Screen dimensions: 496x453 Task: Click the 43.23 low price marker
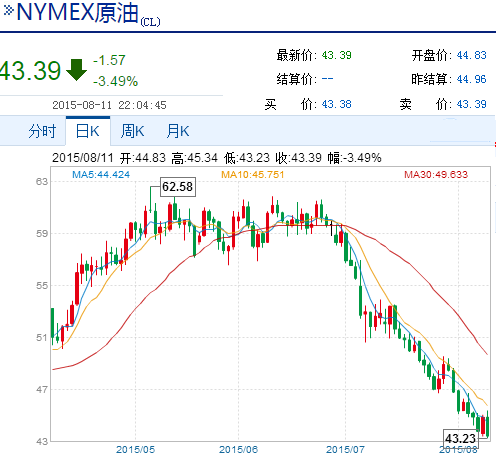(461, 438)
